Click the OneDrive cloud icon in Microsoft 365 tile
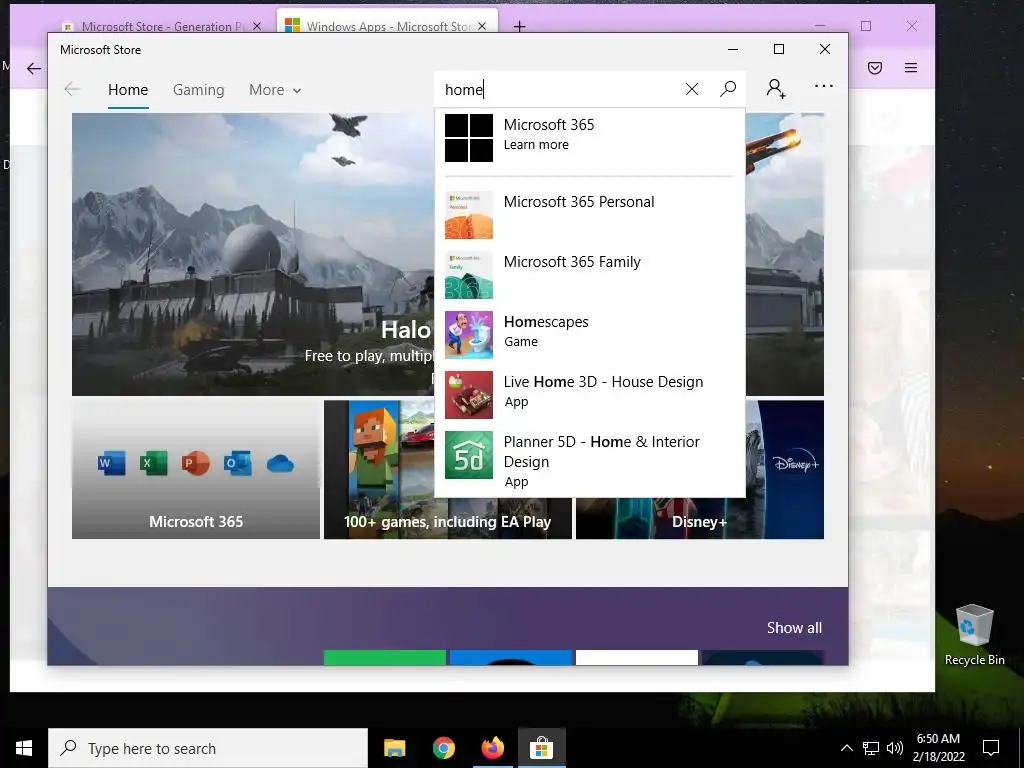This screenshot has width=1024, height=768. tap(280, 464)
